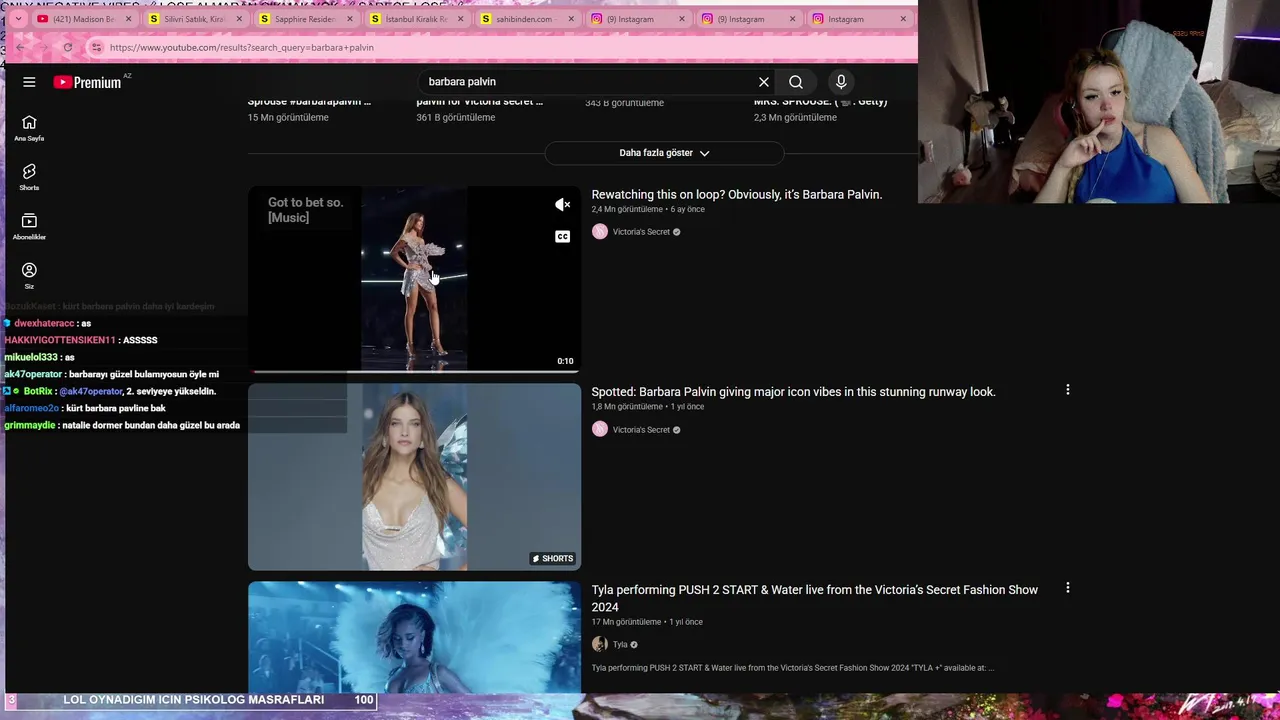Click chat username dwexhateracc

pyautogui.click(x=44, y=323)
